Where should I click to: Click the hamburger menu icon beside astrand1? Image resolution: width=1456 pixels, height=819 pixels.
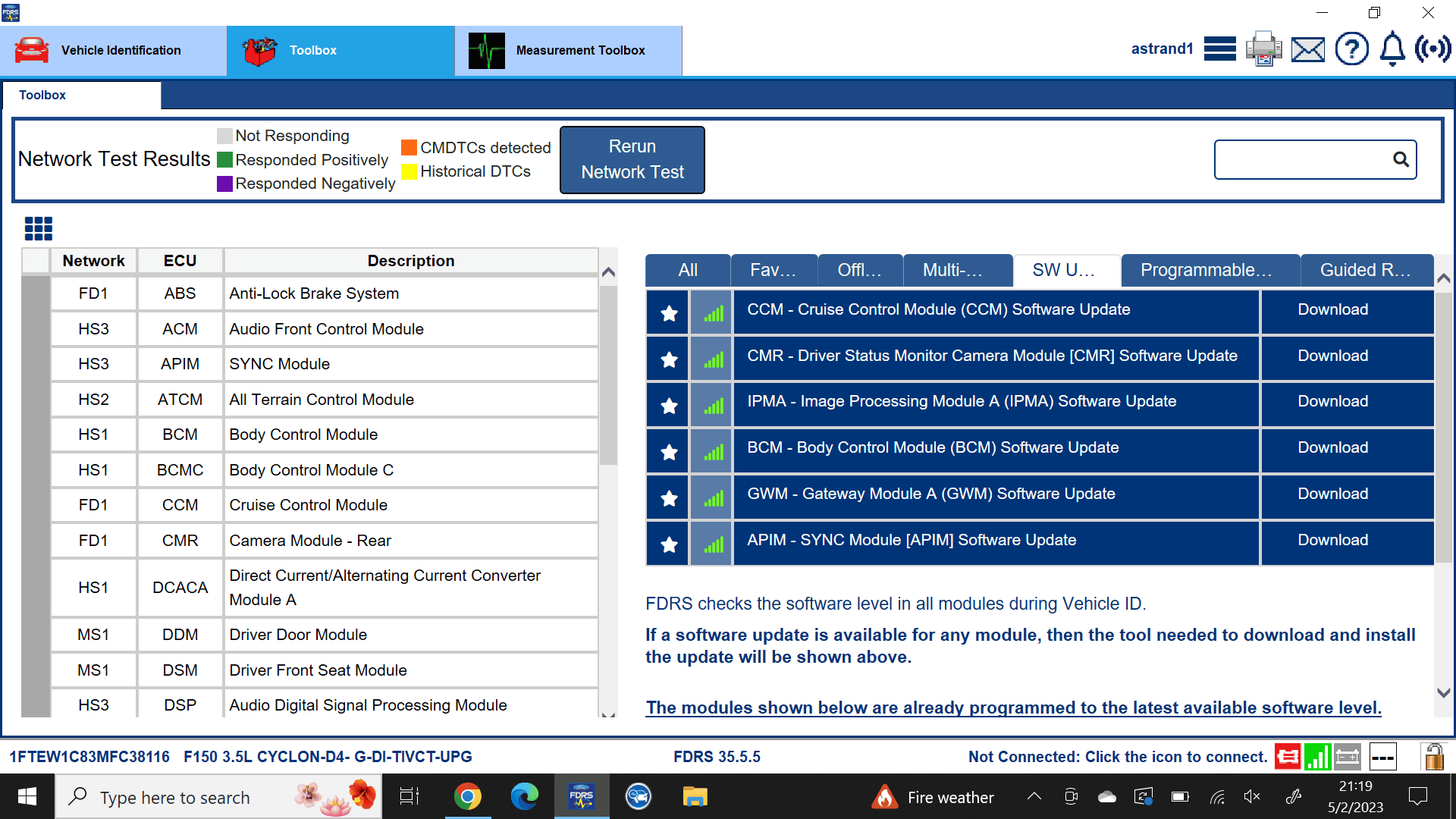pos(1219,49)
